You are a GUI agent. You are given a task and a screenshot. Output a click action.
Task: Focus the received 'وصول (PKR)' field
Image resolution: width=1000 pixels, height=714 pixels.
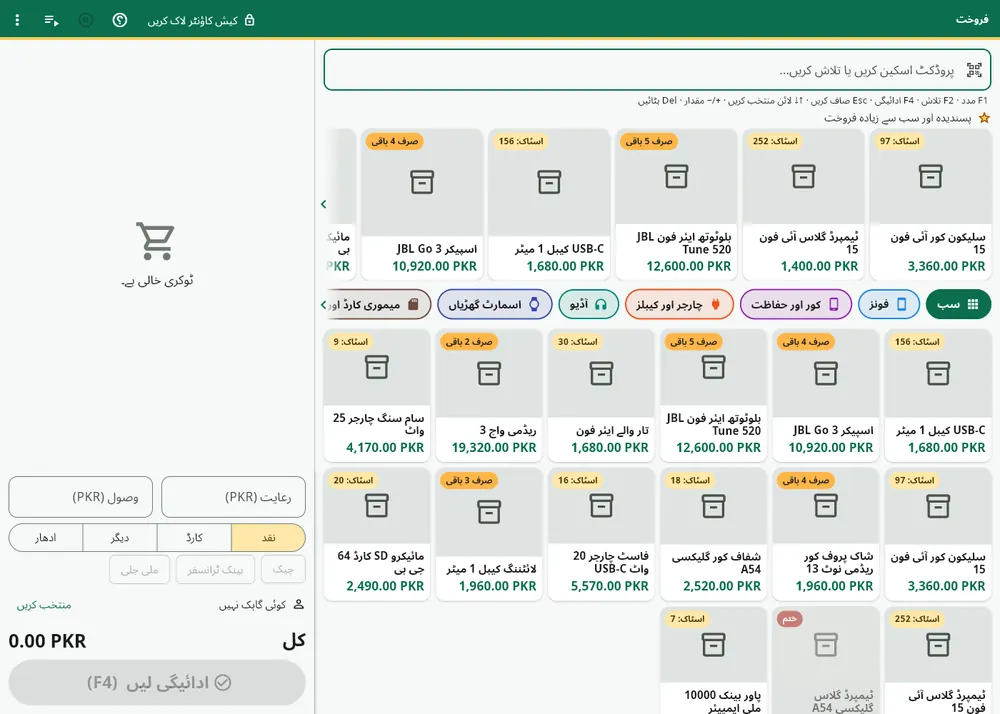(x=80, y=497)
